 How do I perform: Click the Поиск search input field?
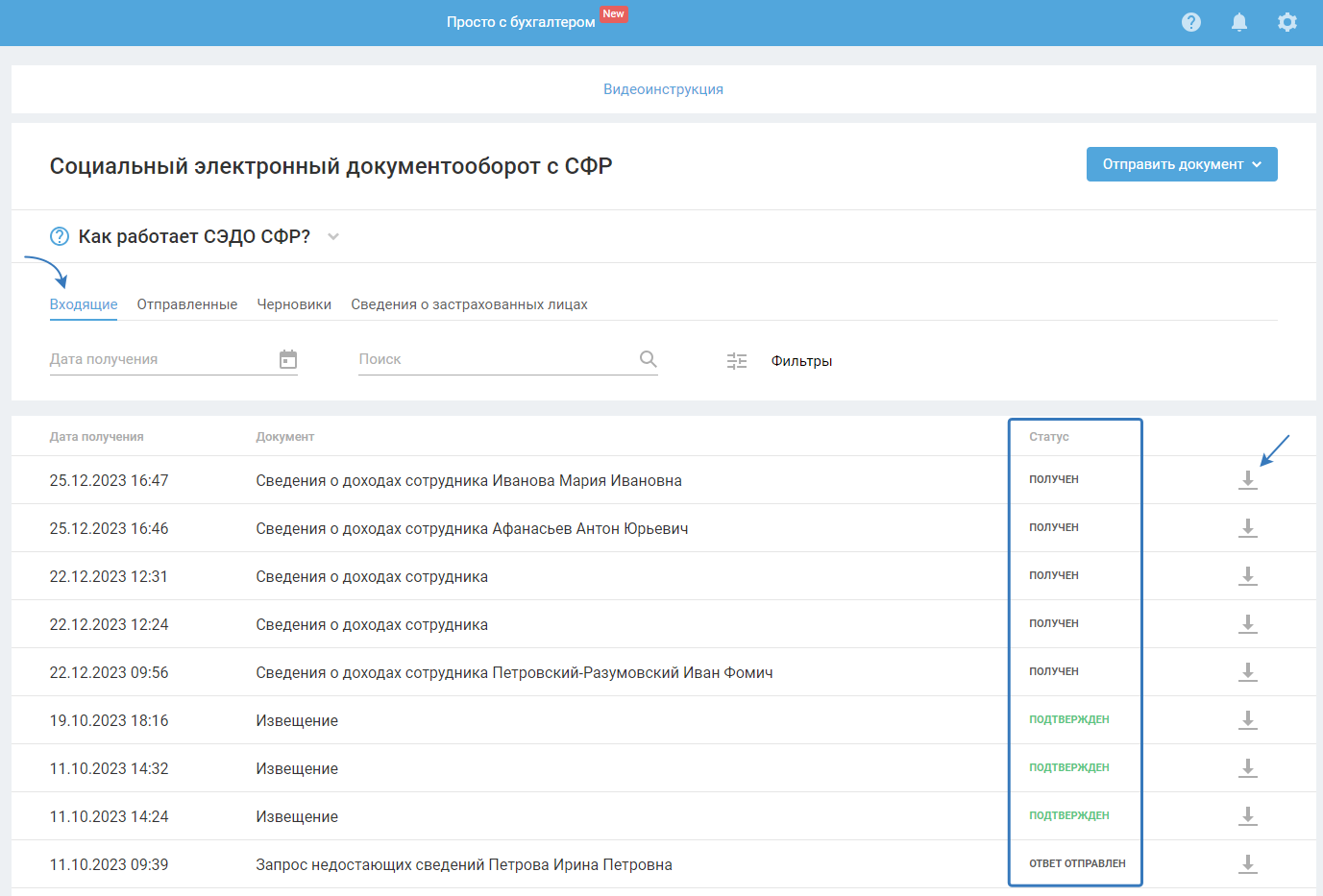click(x=495, y=359)
